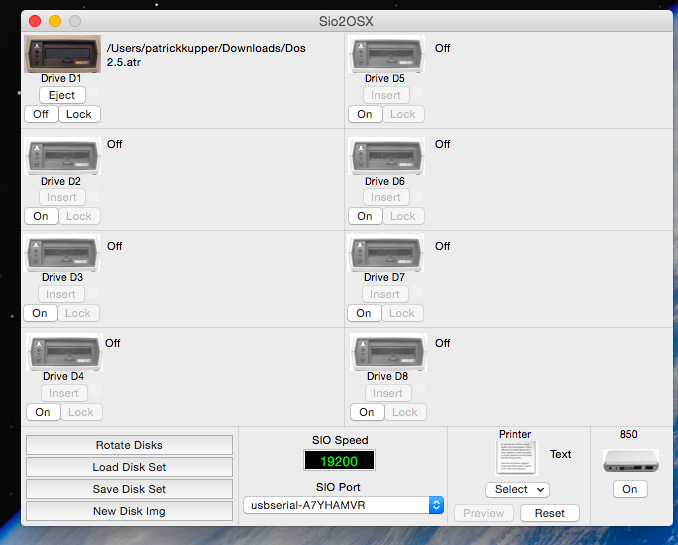Click the Dos 2.5.atr file path text
Viewport: 678px width, 545px height.
click(x=206, y=55)
